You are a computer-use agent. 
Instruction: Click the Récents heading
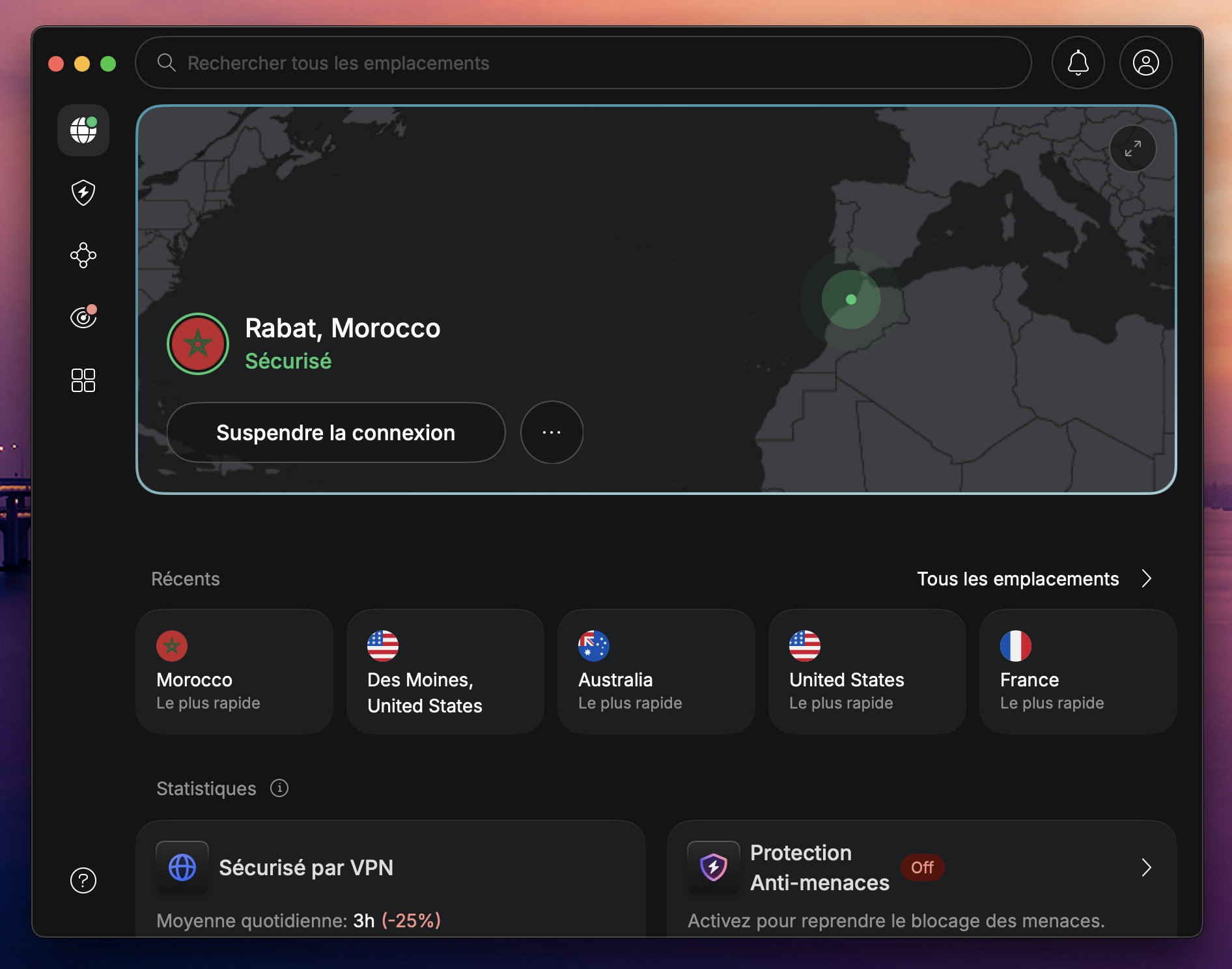coord(186,579)
